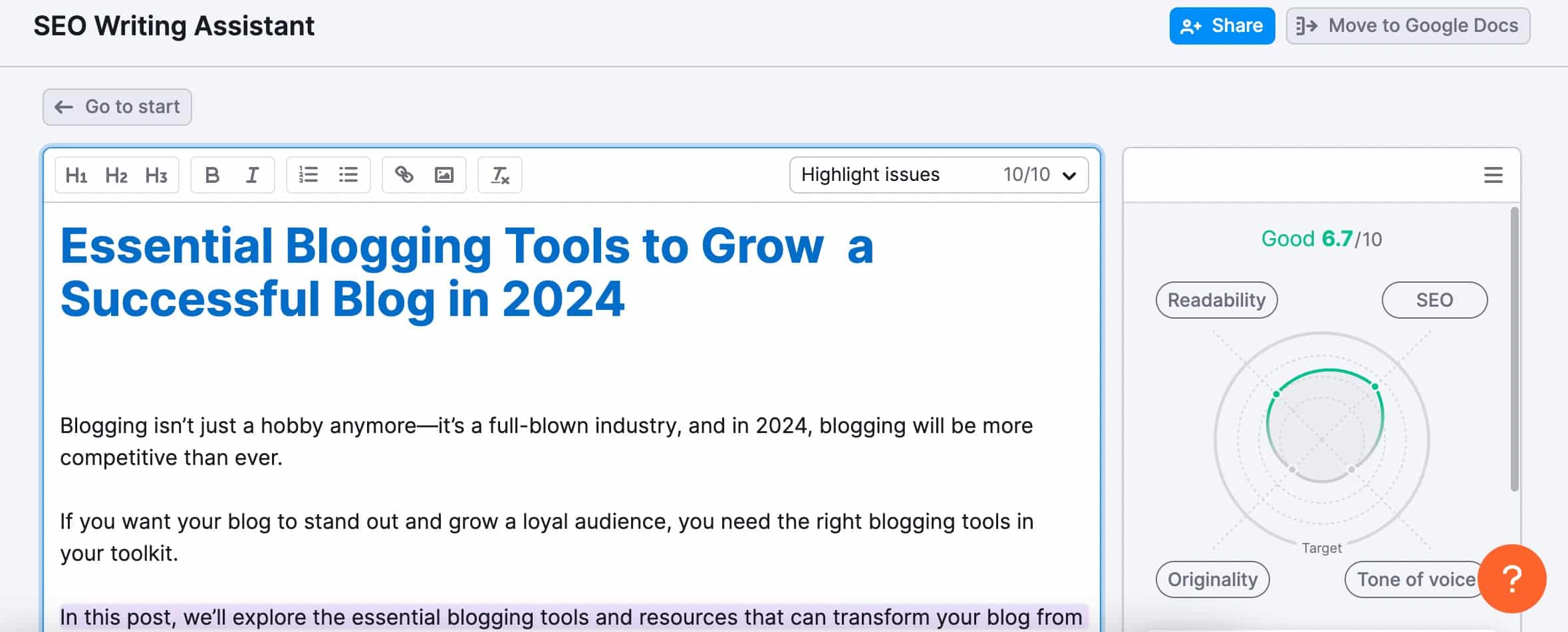Click the score panel scrollbar
This screenshot has height=632, width=1568.
coord(1514,349)
